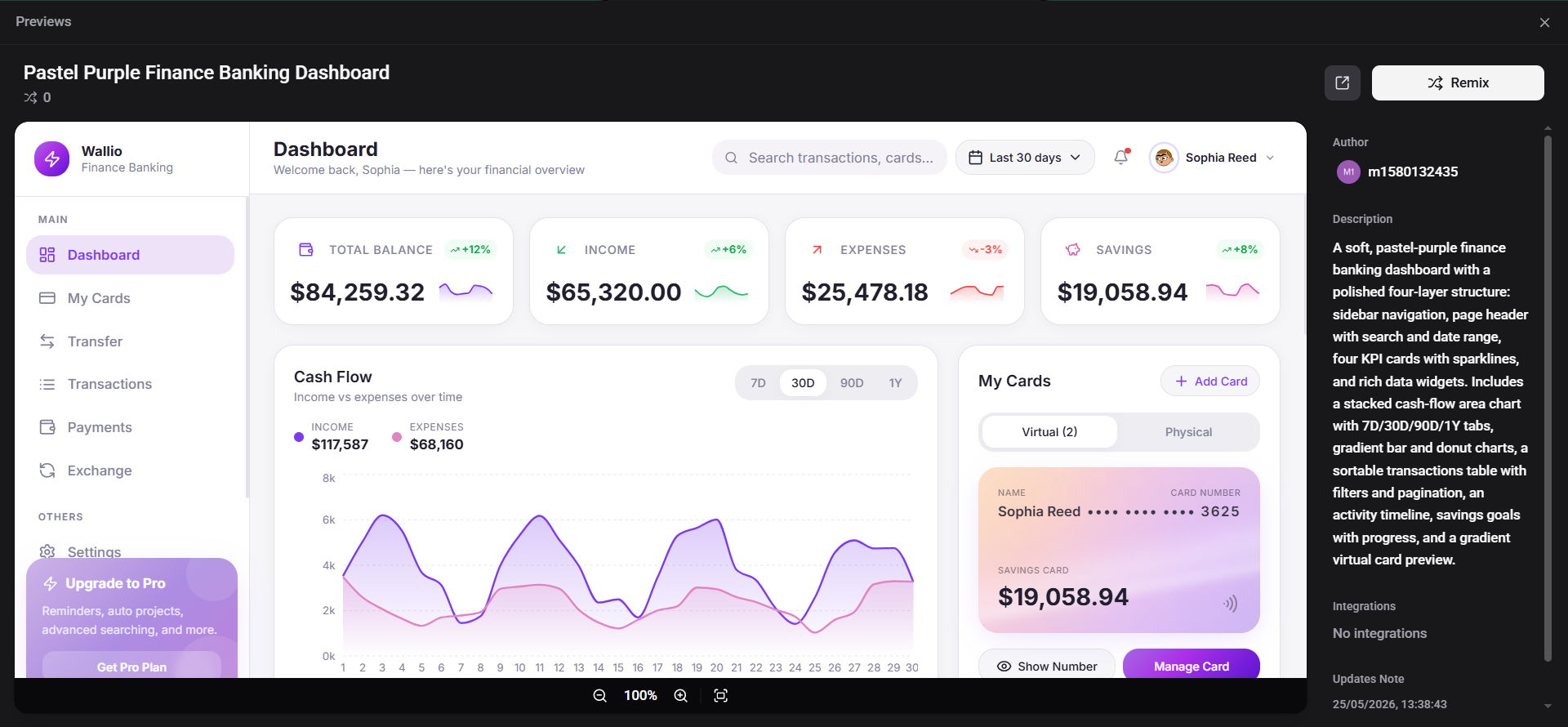Switch cash flow range to 7D
Screen dimensions: 1568x727
[x=758, y=382]
